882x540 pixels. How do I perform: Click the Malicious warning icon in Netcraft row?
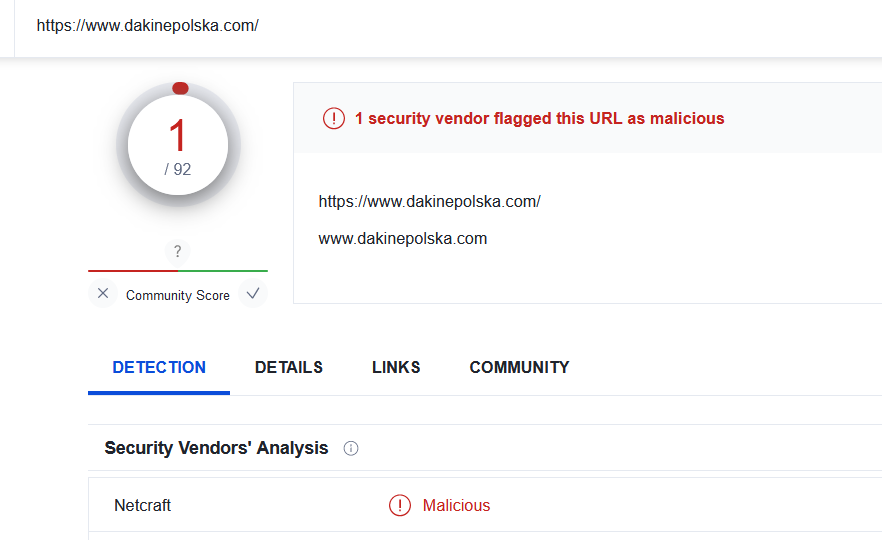click(x=400, y=505)
